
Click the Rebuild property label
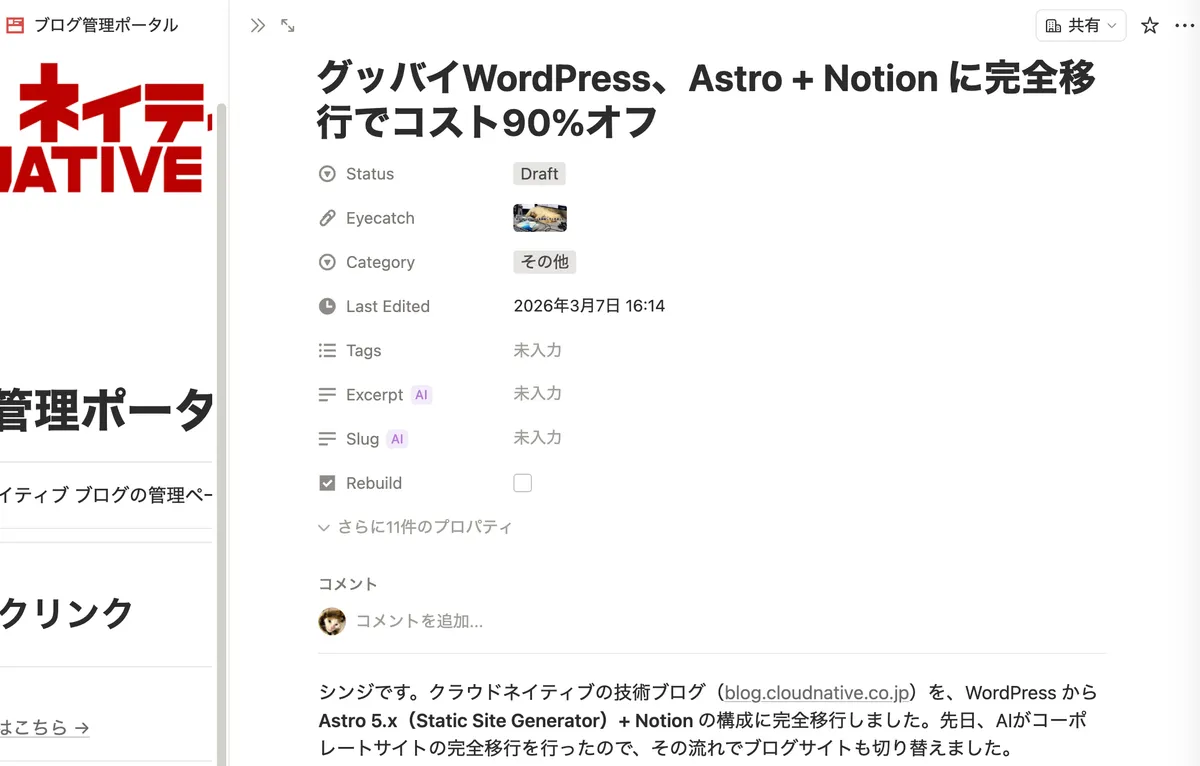point(374,483)
